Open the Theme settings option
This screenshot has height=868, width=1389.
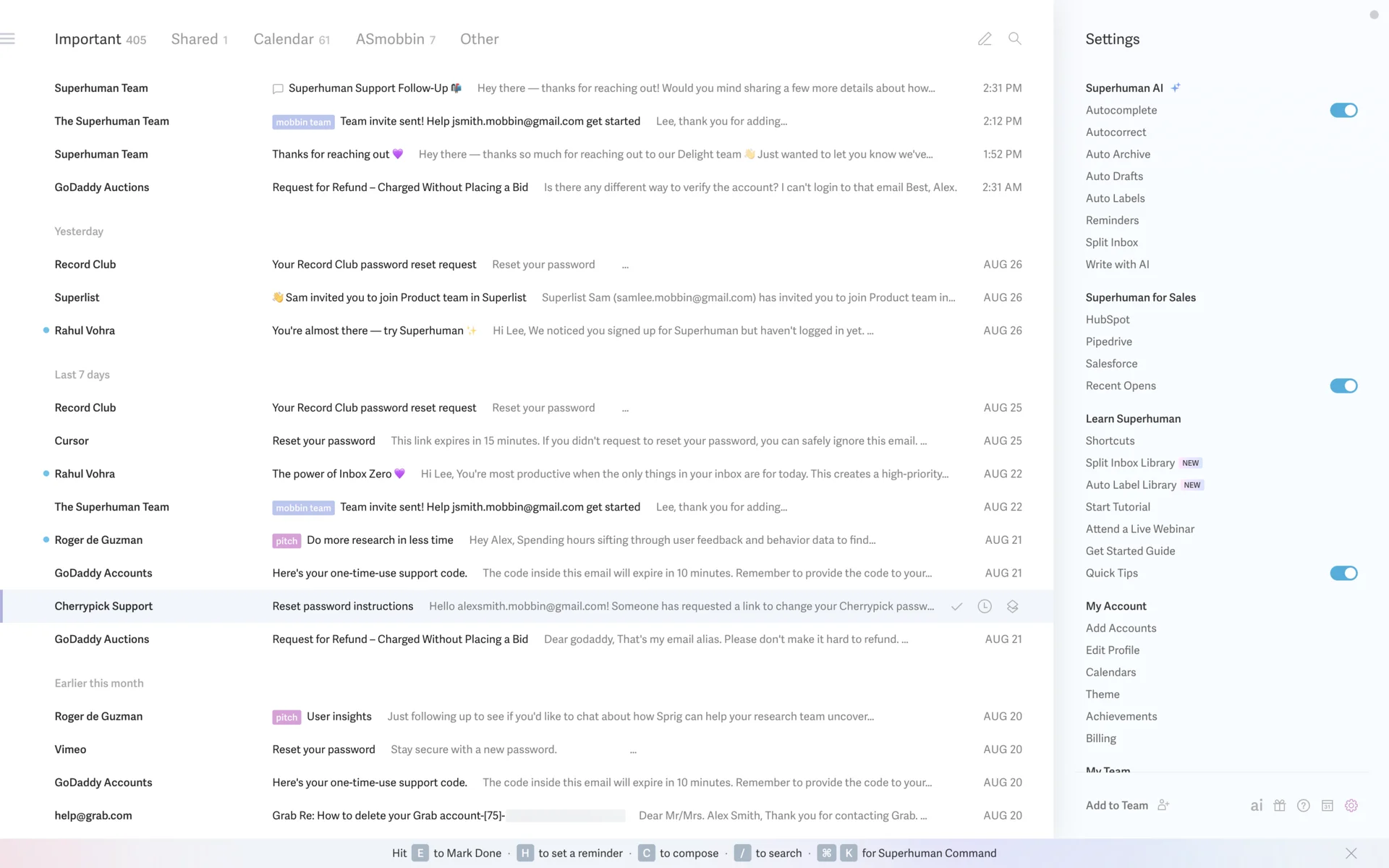1103,694
